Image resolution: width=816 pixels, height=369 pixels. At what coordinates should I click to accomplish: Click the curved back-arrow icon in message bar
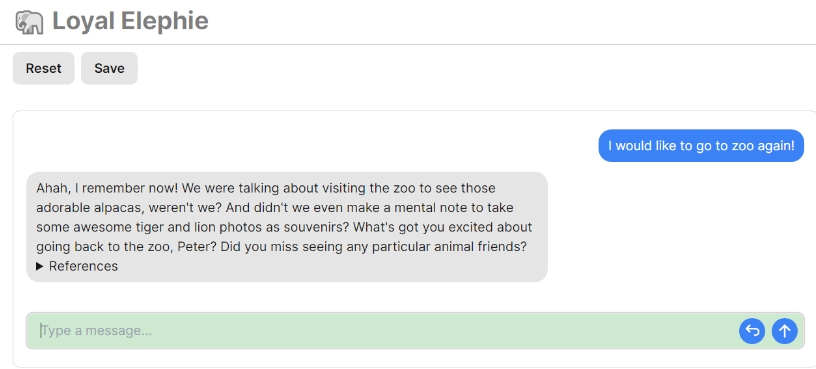[751, 330]
